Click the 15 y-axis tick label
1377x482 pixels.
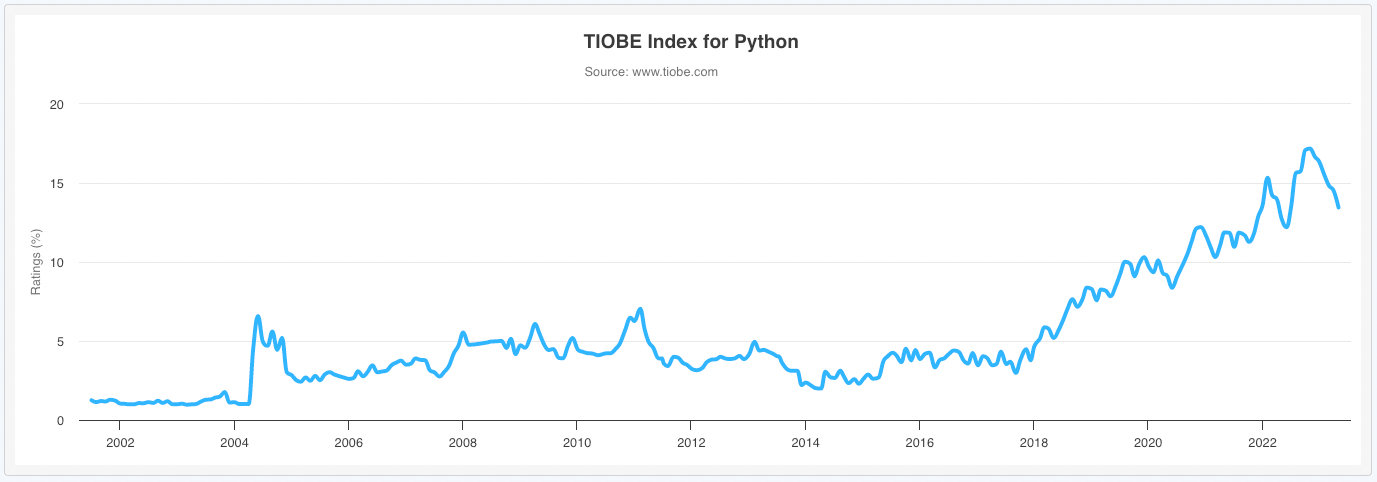point(57,183)
